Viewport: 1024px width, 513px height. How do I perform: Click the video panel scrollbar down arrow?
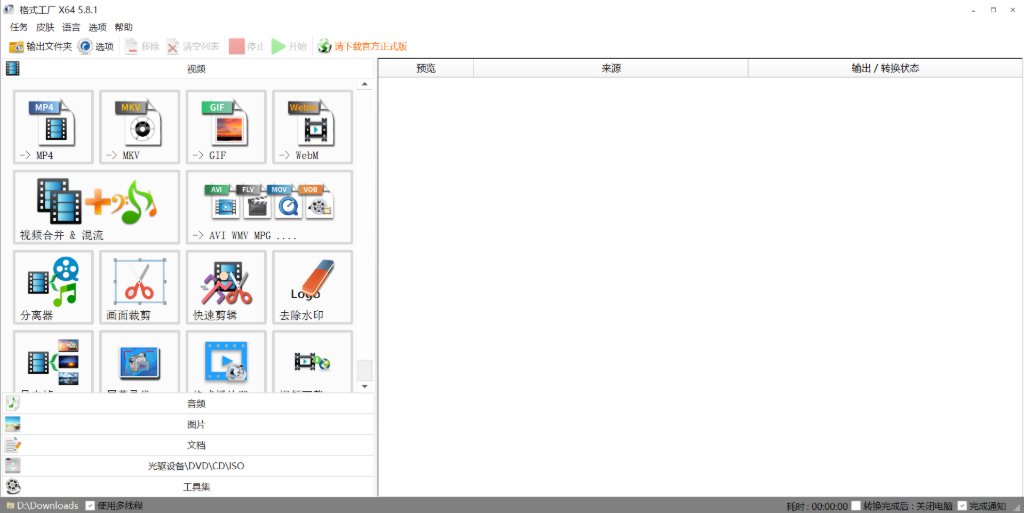(x=365, y=386)
